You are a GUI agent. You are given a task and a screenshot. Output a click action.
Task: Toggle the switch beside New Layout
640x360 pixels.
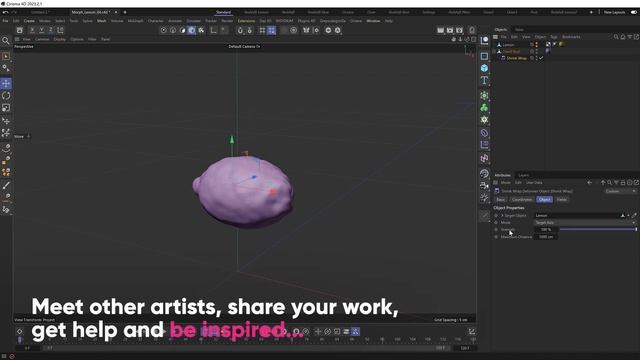tap(634, 12)
